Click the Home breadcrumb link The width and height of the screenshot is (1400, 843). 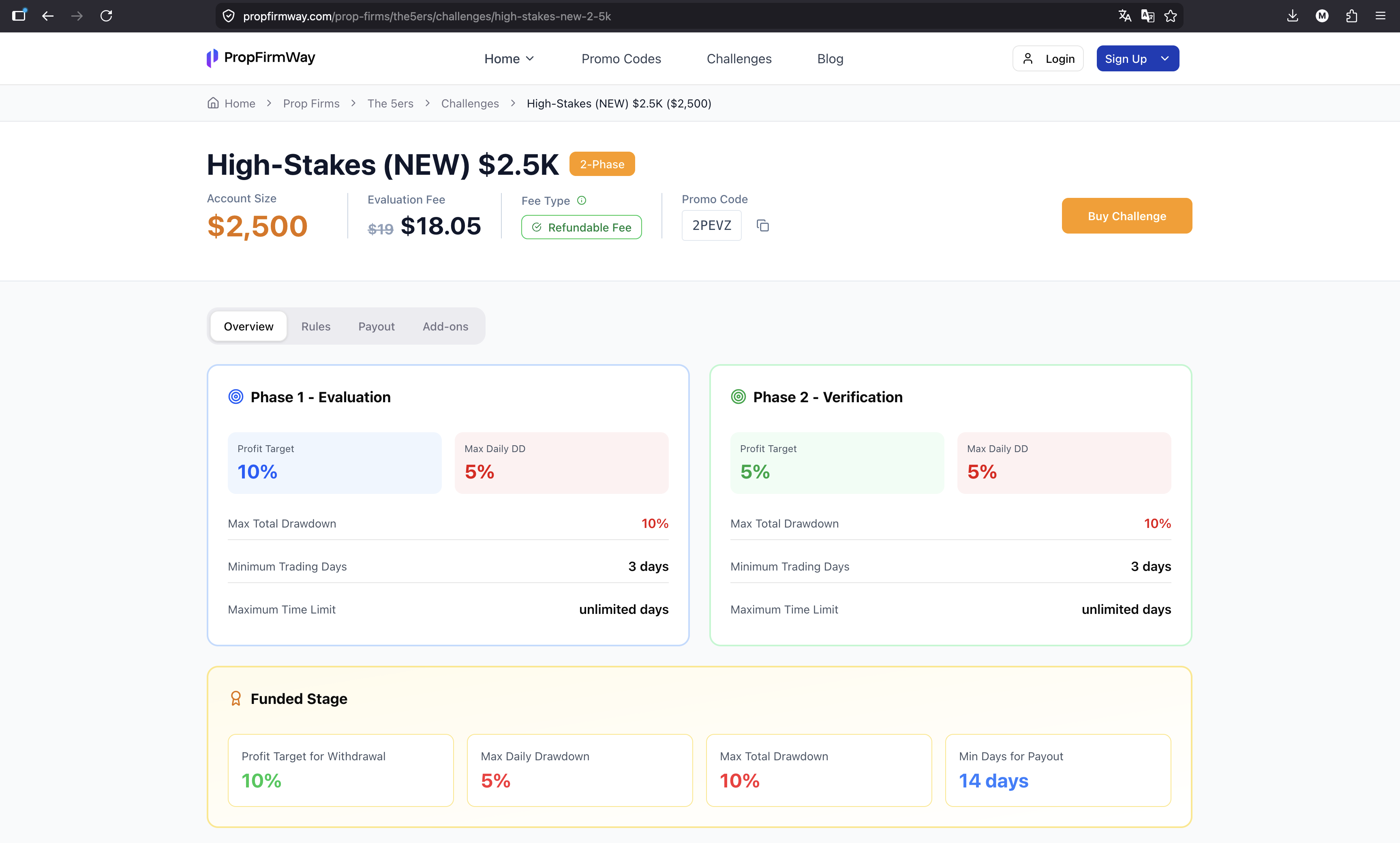[x=240, y=103]
